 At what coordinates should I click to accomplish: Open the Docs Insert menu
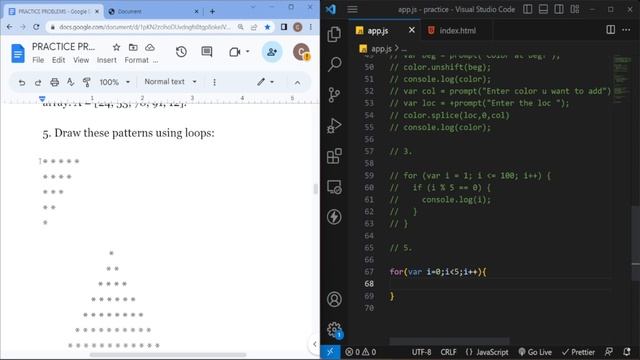pos(107,60)
